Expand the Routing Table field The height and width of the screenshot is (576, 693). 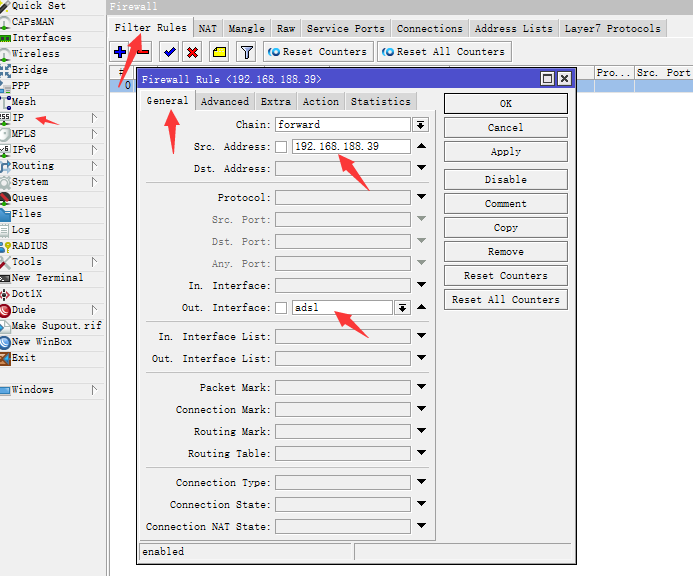coord(422,452)
